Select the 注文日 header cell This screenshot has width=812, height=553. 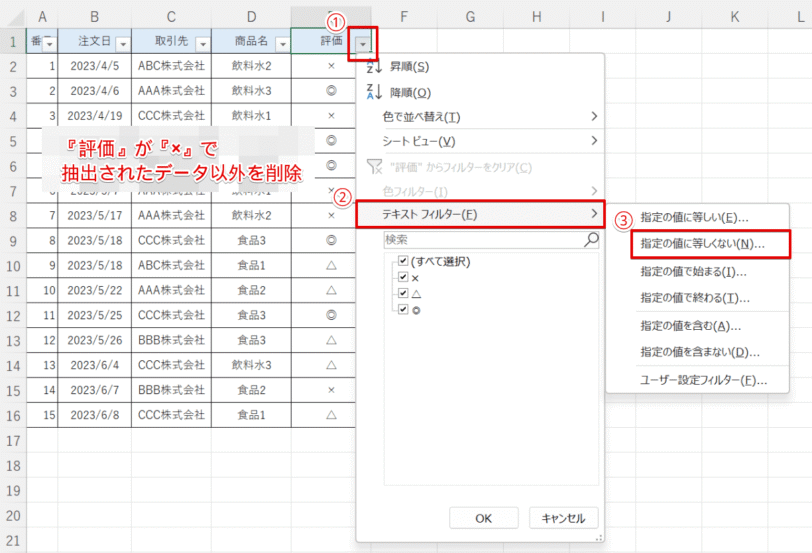(x=94, y=41)
